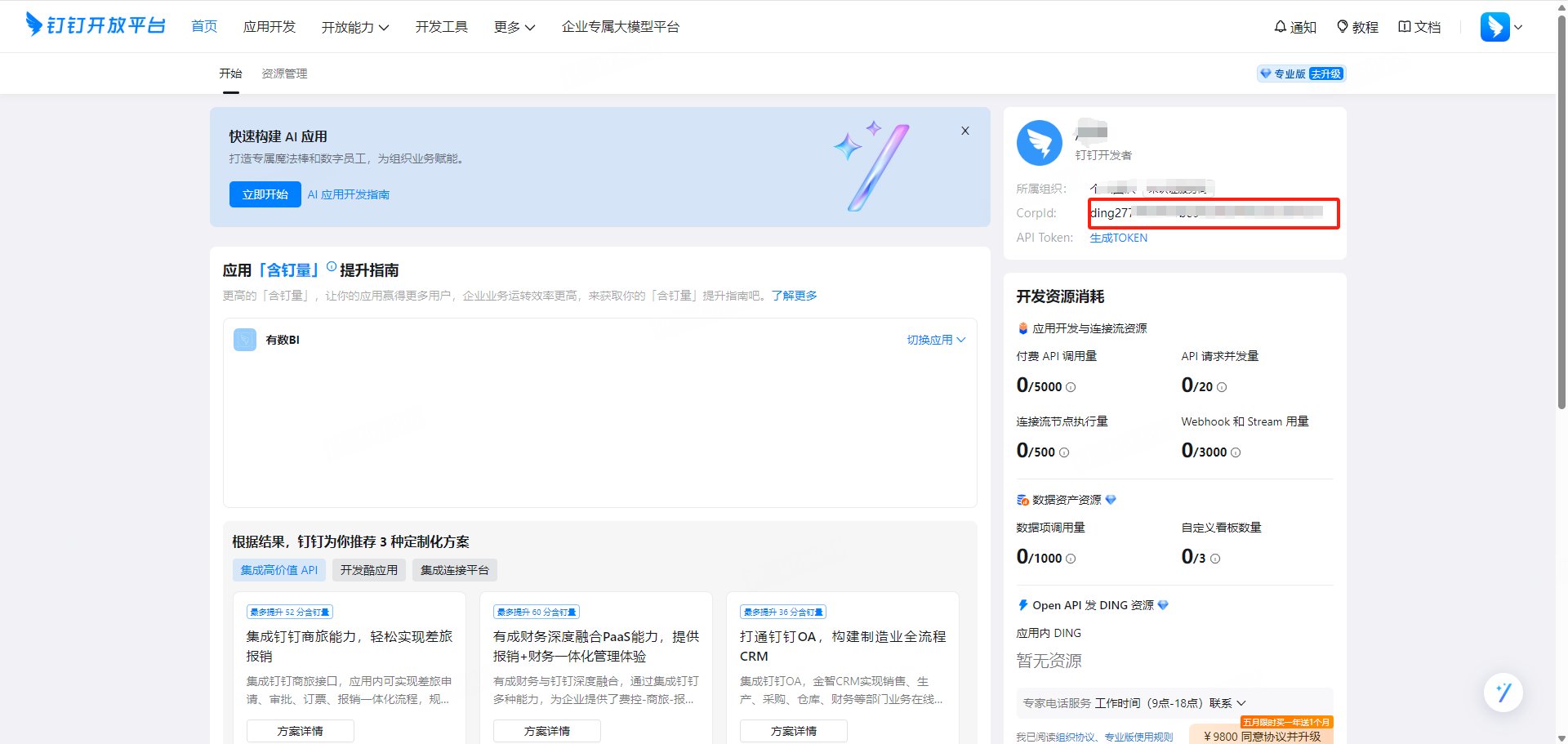The height and width of the screenshot is (744, 1568).
Task: Click the page vertical scrollbar
Action: pyautogui.click(x=1561, y=245)
